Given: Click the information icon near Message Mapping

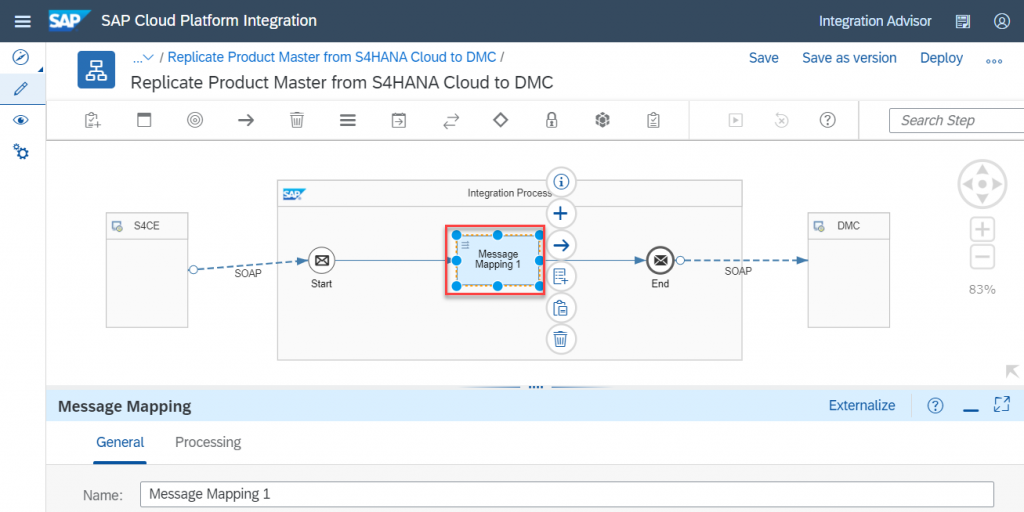Looking at the screenshot, I should 561,182.
